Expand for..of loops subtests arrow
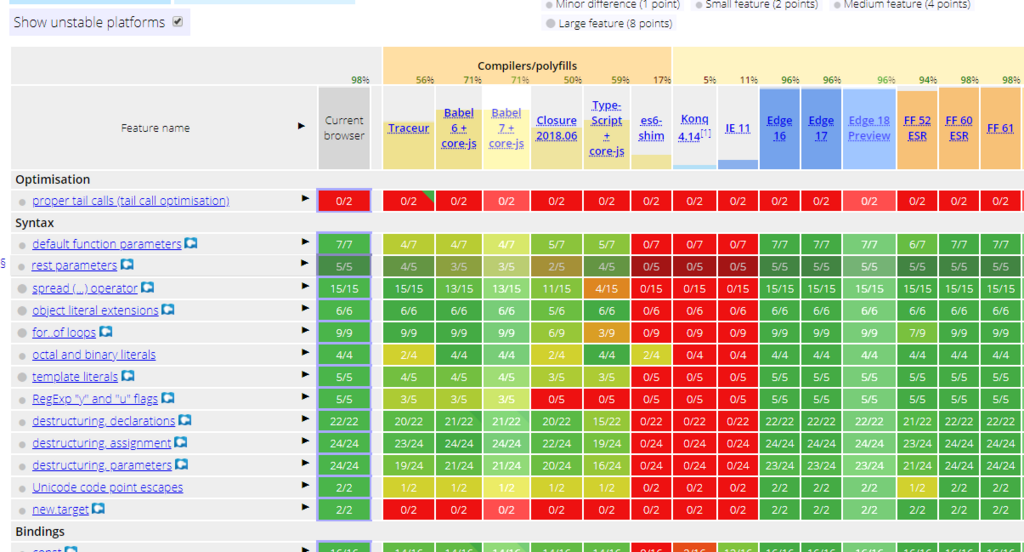 [x=305, y=330]
